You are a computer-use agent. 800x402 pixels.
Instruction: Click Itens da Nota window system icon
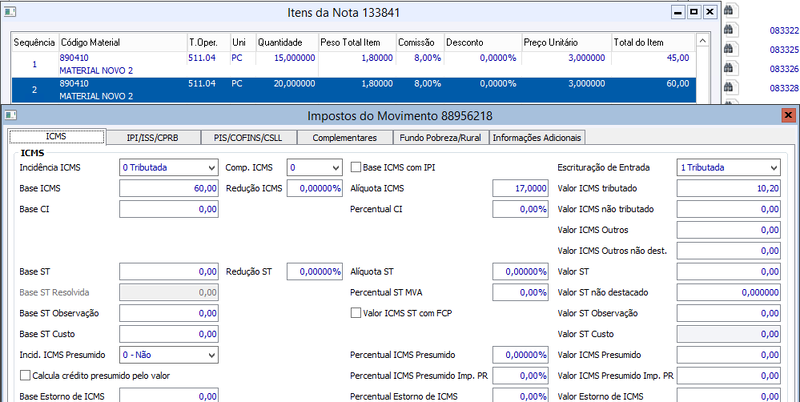pyautogui.click(x=10, y=12)
